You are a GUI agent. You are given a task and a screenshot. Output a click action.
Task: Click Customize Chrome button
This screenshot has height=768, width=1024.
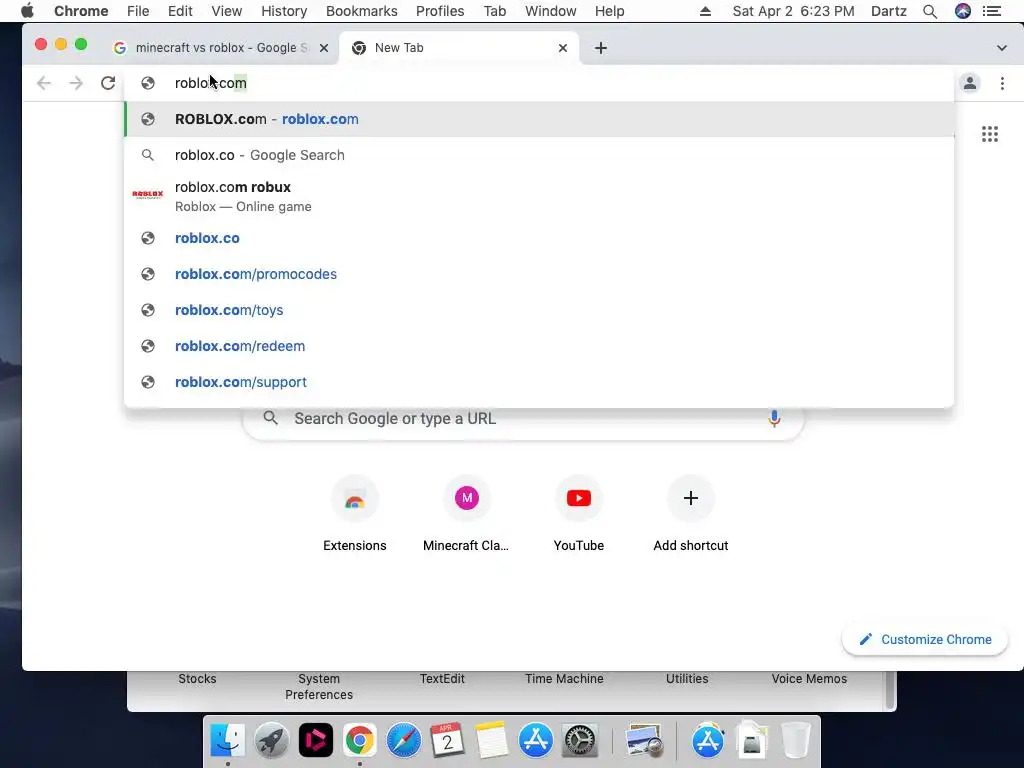pos(925,639)
